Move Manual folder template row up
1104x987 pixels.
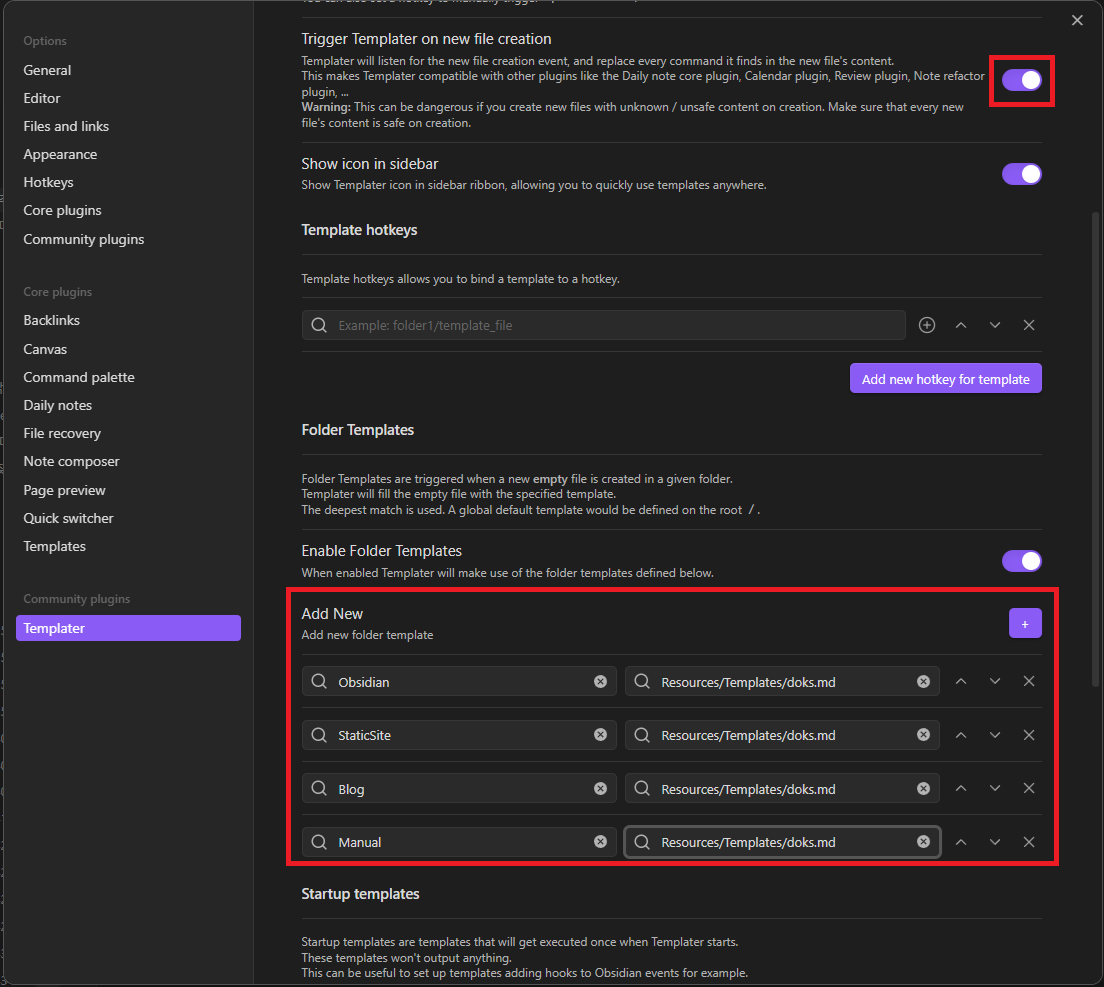tap(960, 842)
